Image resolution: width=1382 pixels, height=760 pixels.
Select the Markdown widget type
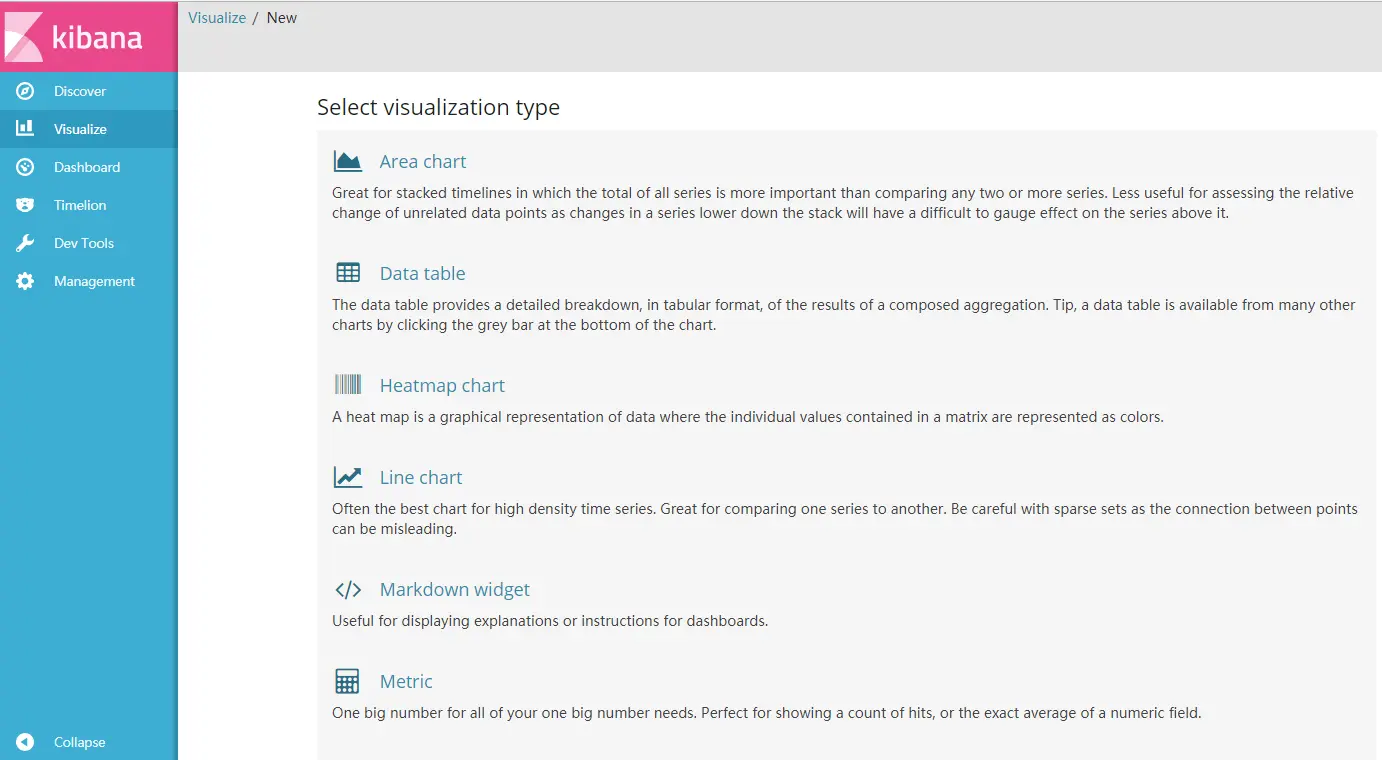pos(455,589)
